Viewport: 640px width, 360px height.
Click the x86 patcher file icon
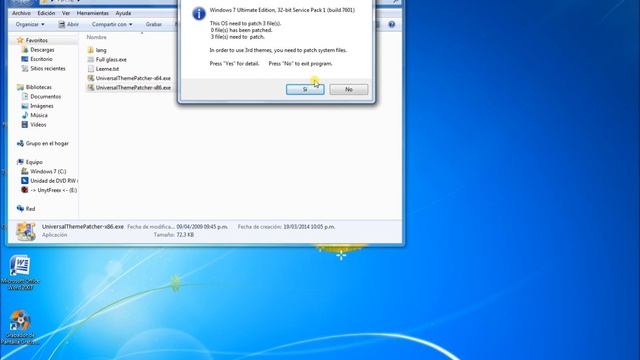[91, 88]
